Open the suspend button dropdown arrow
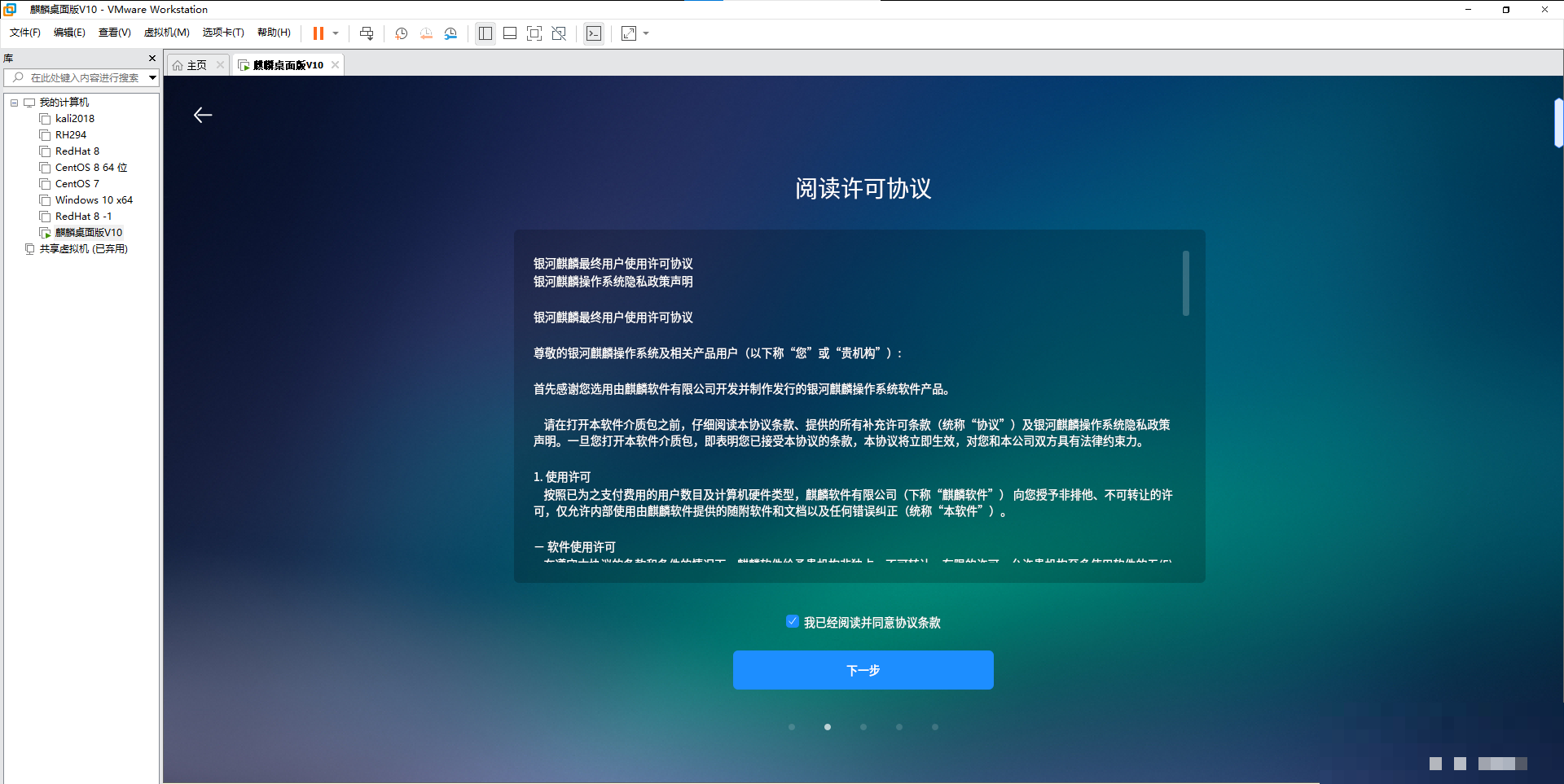1564x784 pixels. pos(334,33)
